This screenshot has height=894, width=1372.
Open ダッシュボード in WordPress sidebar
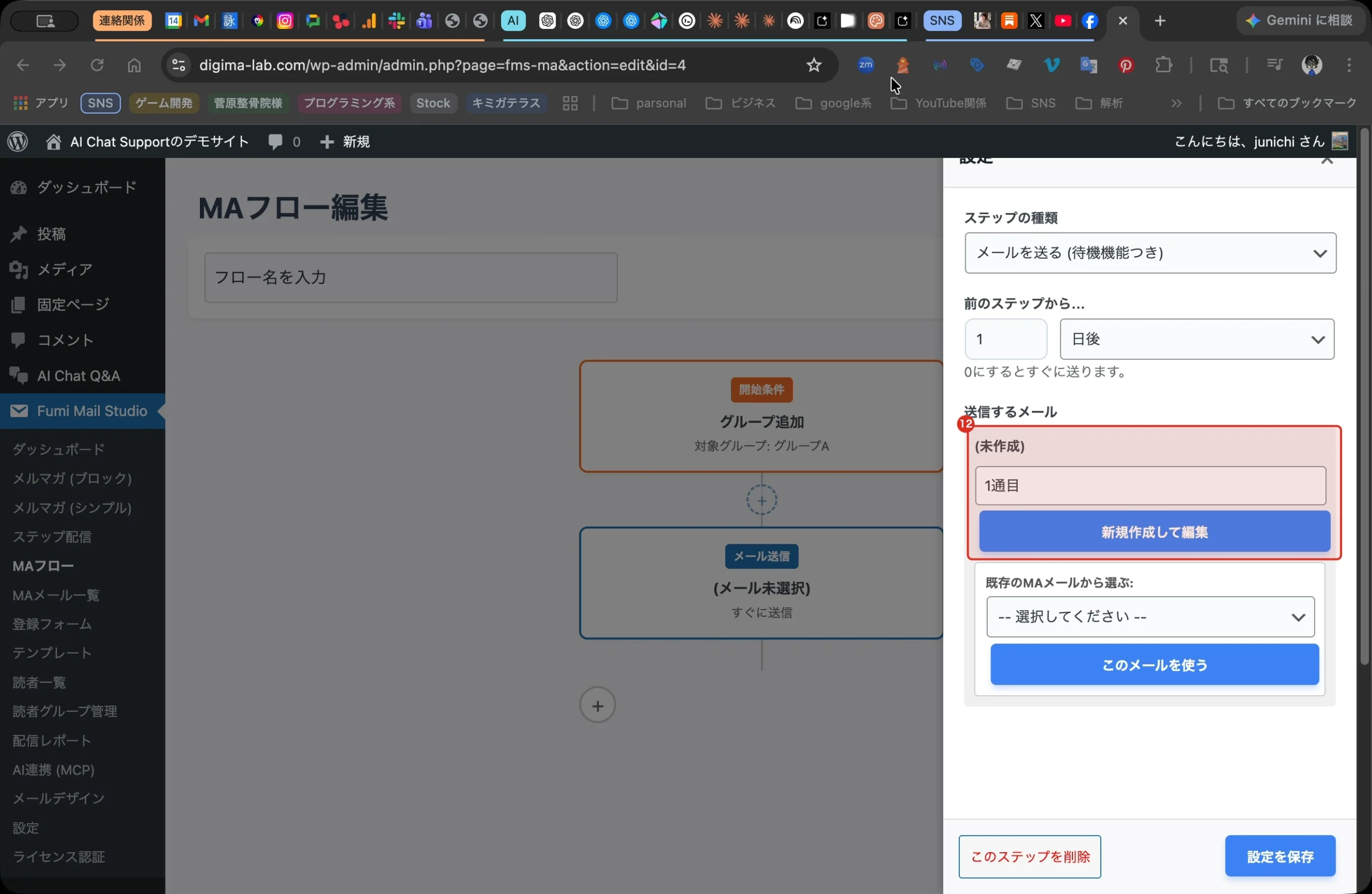[83, 187]
